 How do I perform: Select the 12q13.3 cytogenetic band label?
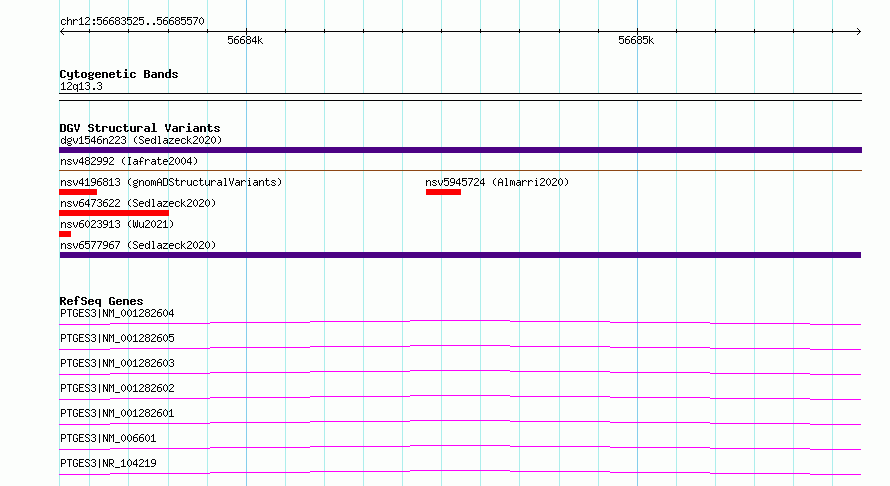coord(81,86)
